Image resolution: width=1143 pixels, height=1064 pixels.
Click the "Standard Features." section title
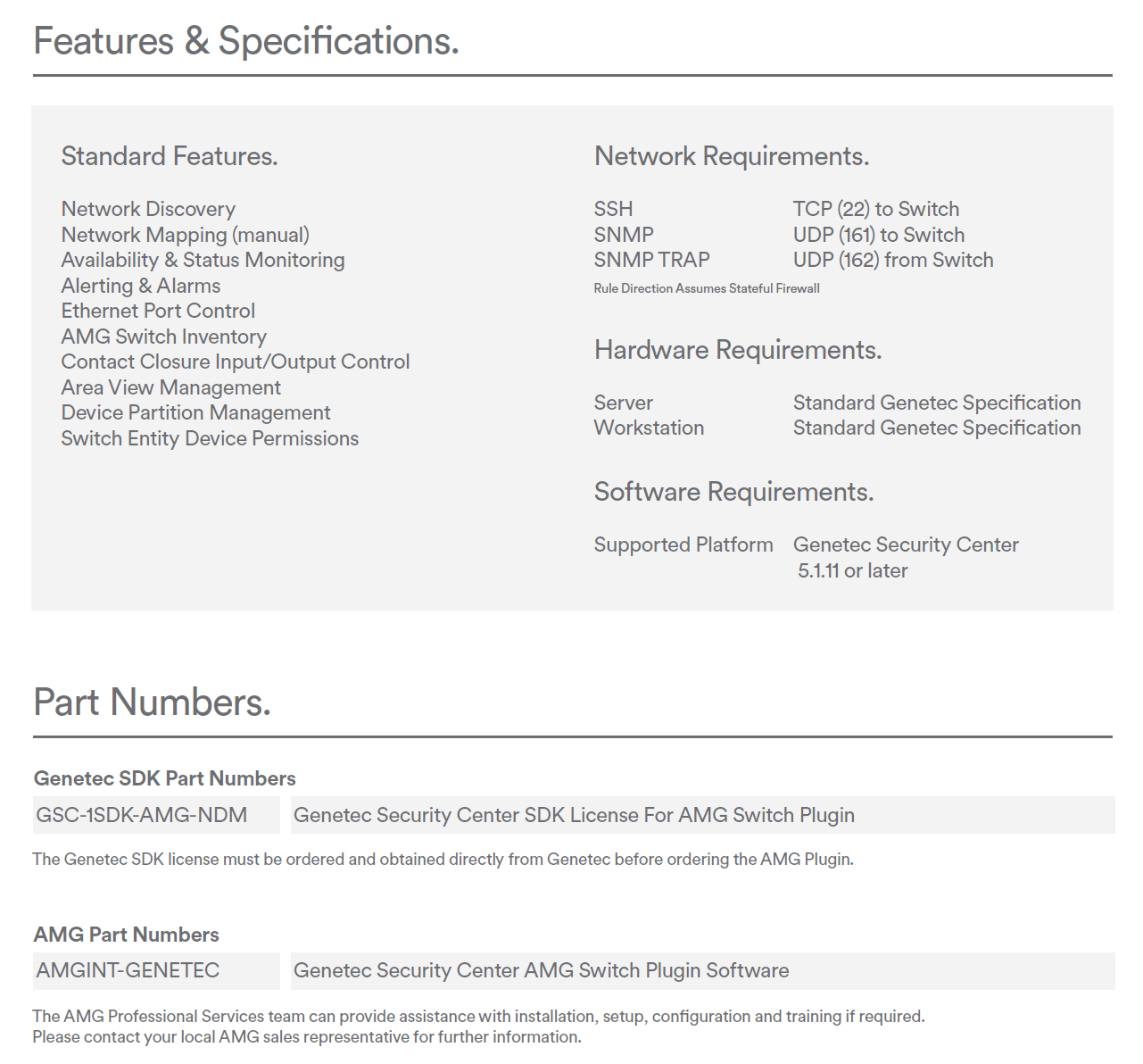(x=170, y=156)
